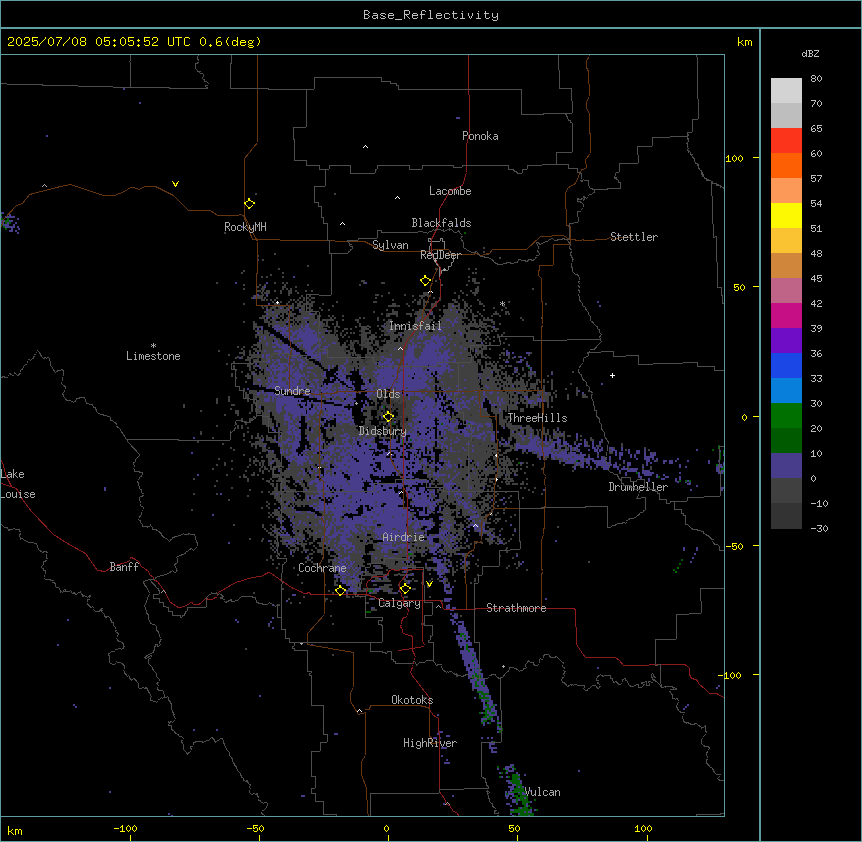Click the Ponoka map label
The image size is (862, 842).
click(480, 136)
